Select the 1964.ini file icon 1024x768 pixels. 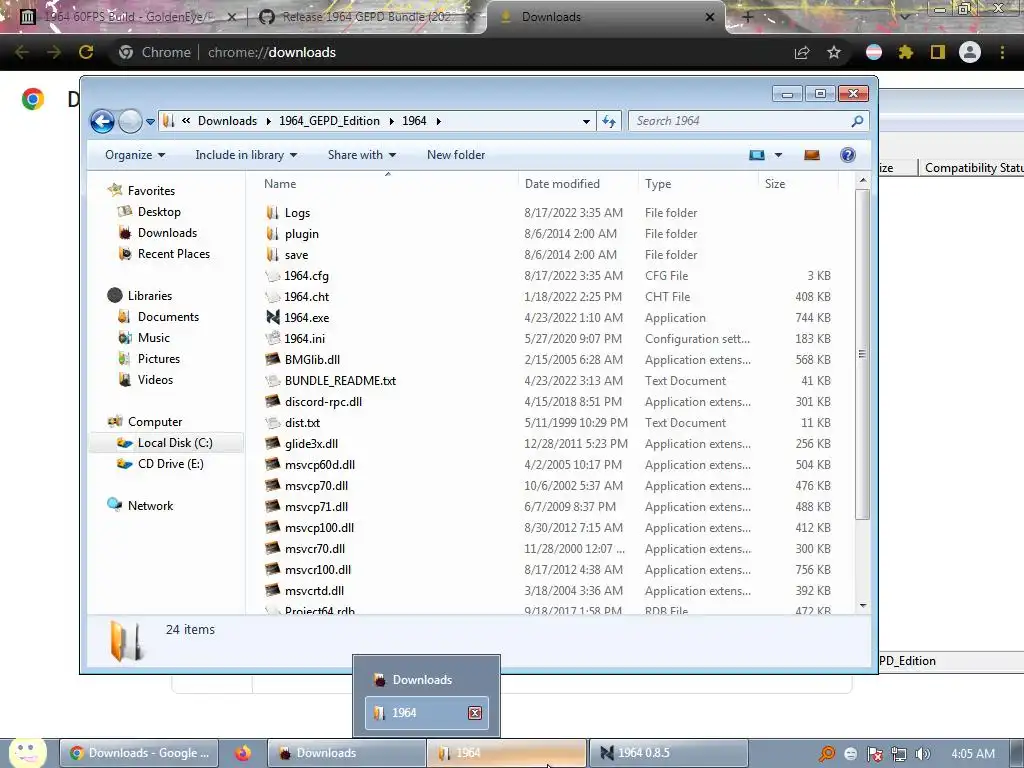pyautogui.click(x=272, y=338)
